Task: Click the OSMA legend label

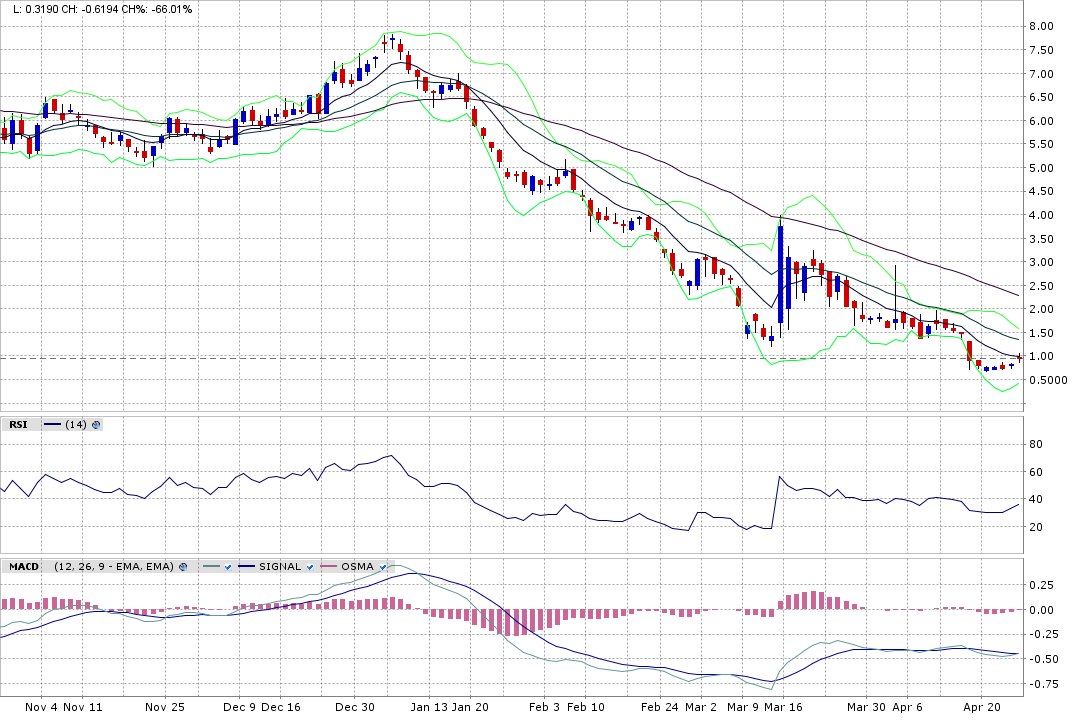Action: coord(358,567)
